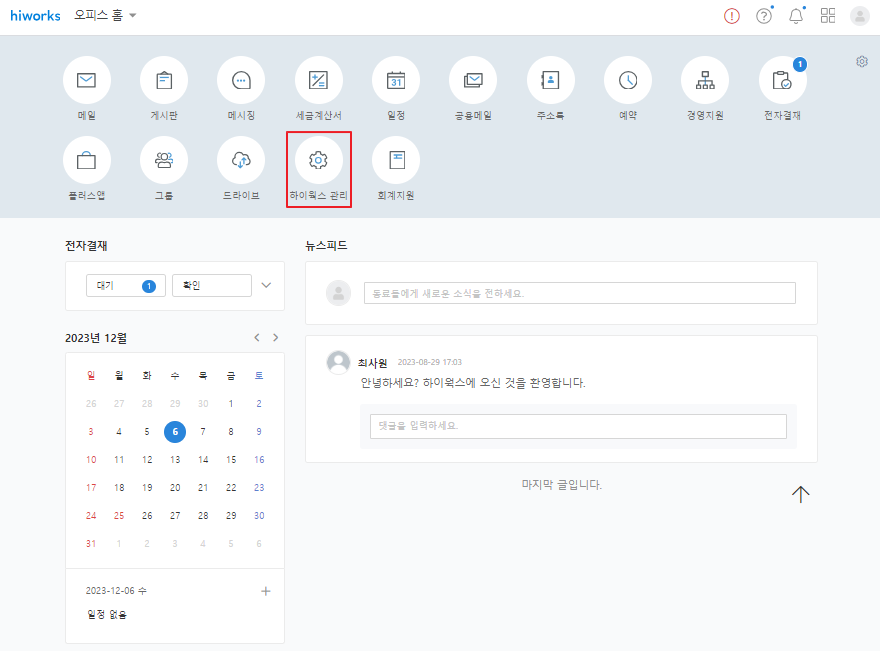Select December 15 on the calendar
Image resolution: width=880 pixels, height=651 pixels.
(231, 460)
